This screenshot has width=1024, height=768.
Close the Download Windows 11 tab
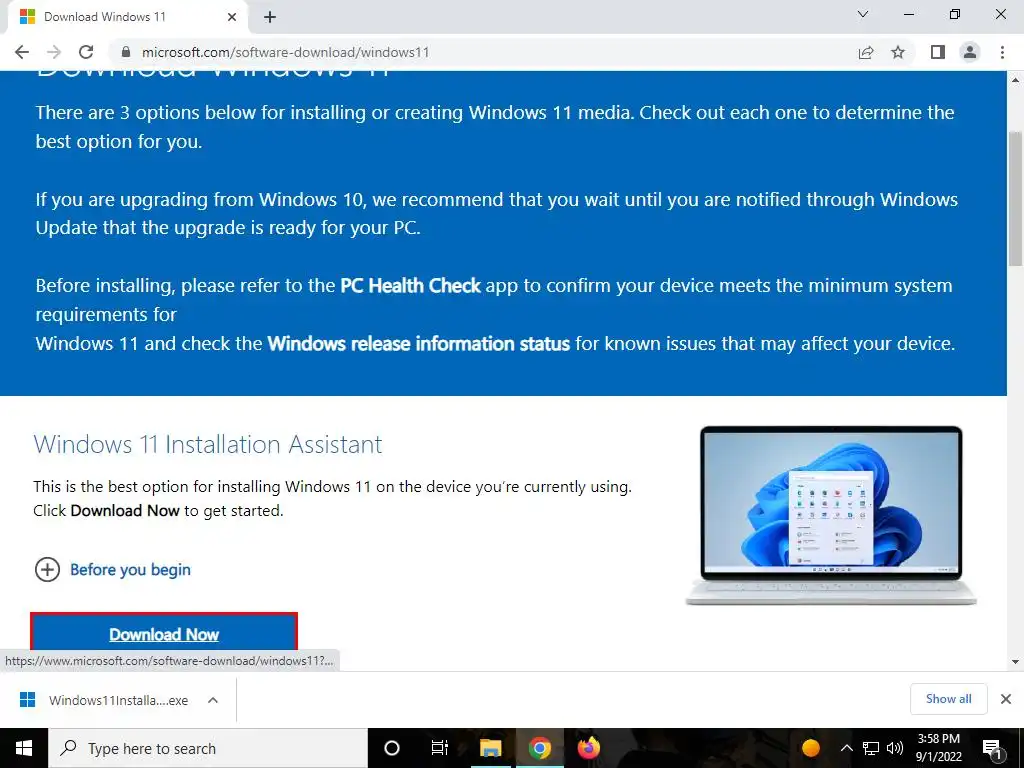232,17
